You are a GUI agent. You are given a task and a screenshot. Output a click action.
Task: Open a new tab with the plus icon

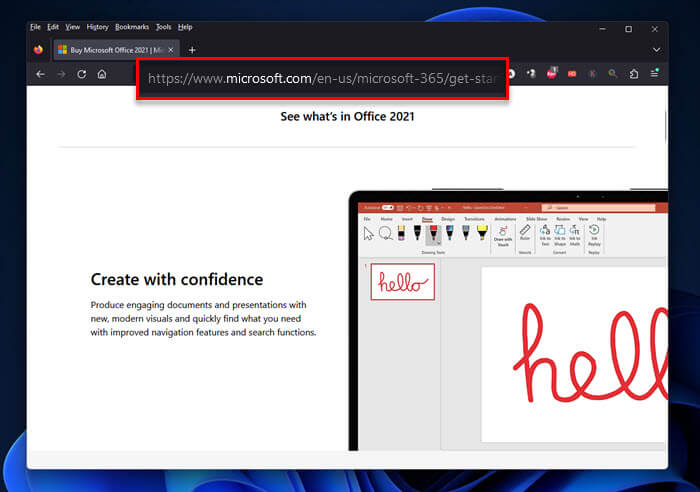point(192,50)
